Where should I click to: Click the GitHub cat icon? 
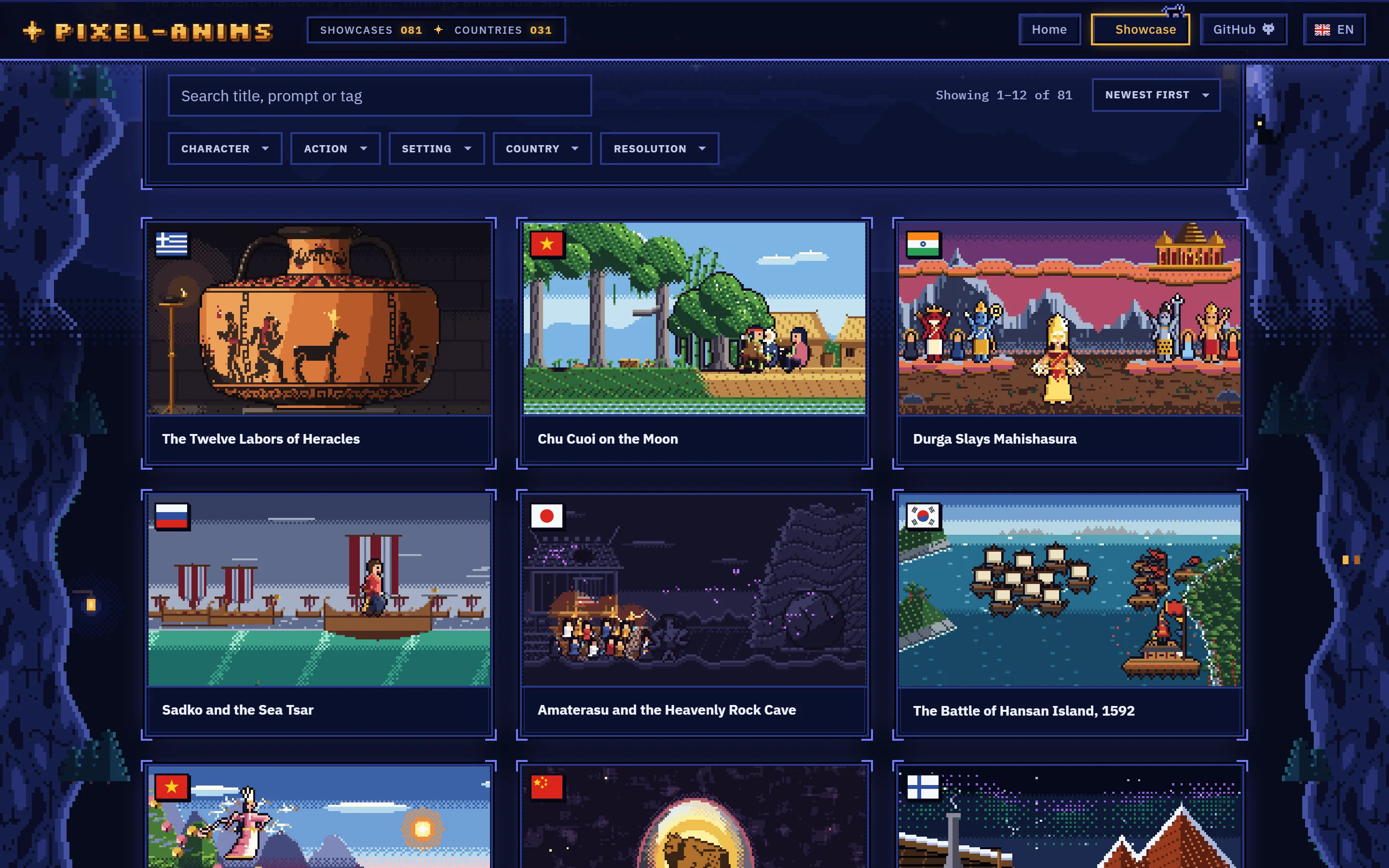(1268, 29)
